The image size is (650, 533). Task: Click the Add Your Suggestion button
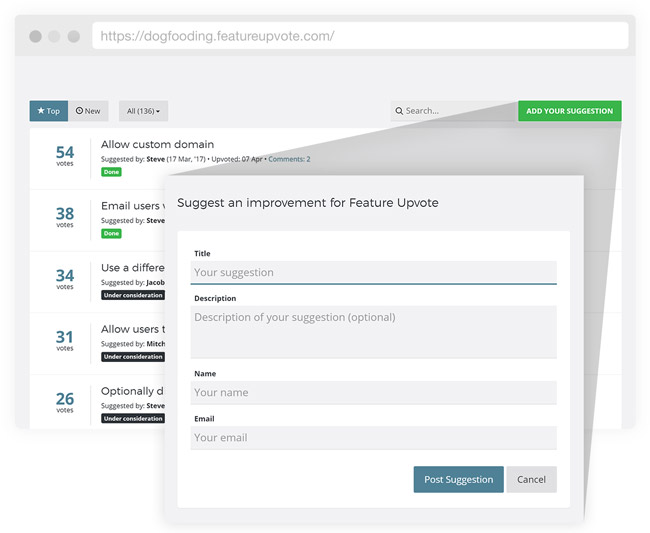(x=570, y=111)
